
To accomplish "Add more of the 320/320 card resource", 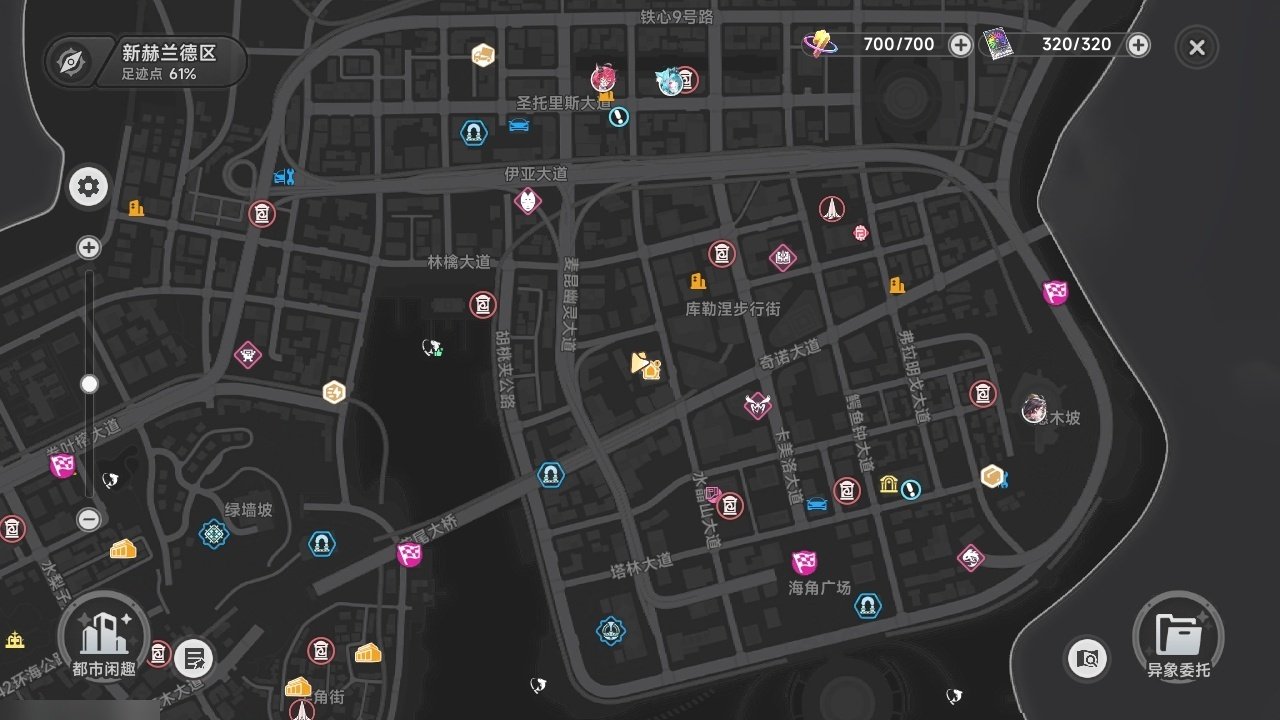I will tap(1138, 45).
